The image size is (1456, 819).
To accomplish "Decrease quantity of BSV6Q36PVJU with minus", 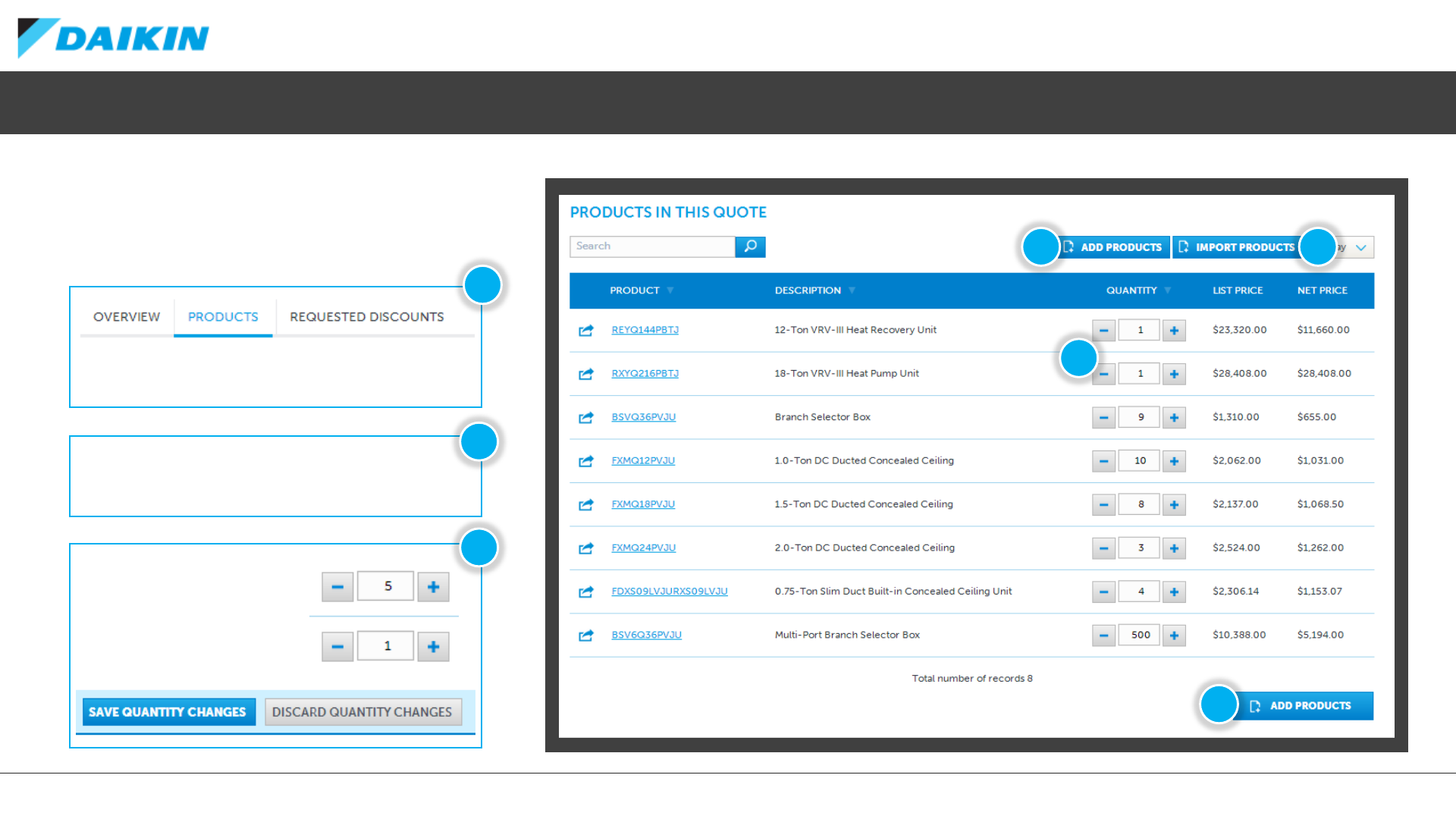I will click(x=1103, y=635).
